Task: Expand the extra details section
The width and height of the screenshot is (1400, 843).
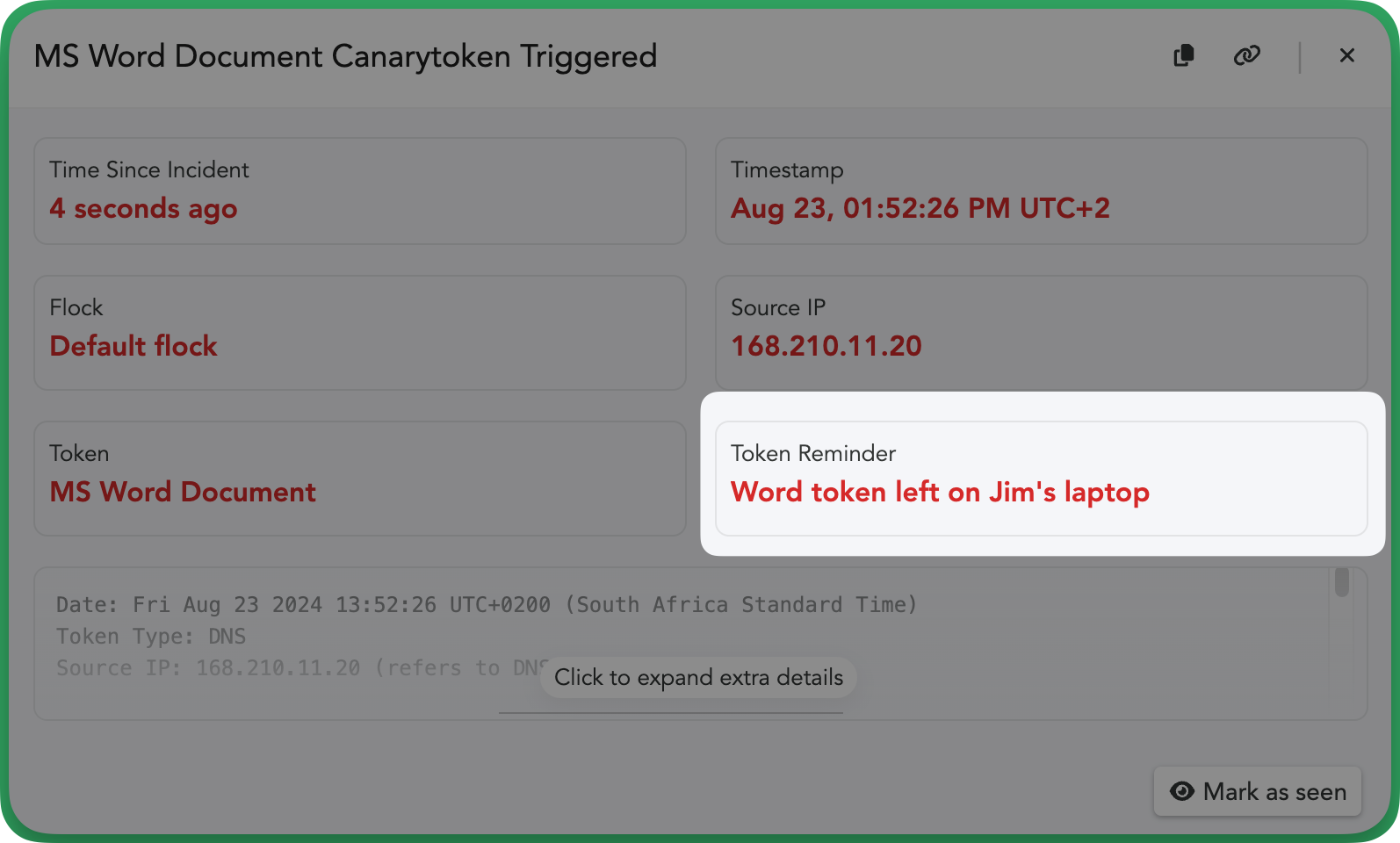Action: pyautogui.click(x=698, y=677)
